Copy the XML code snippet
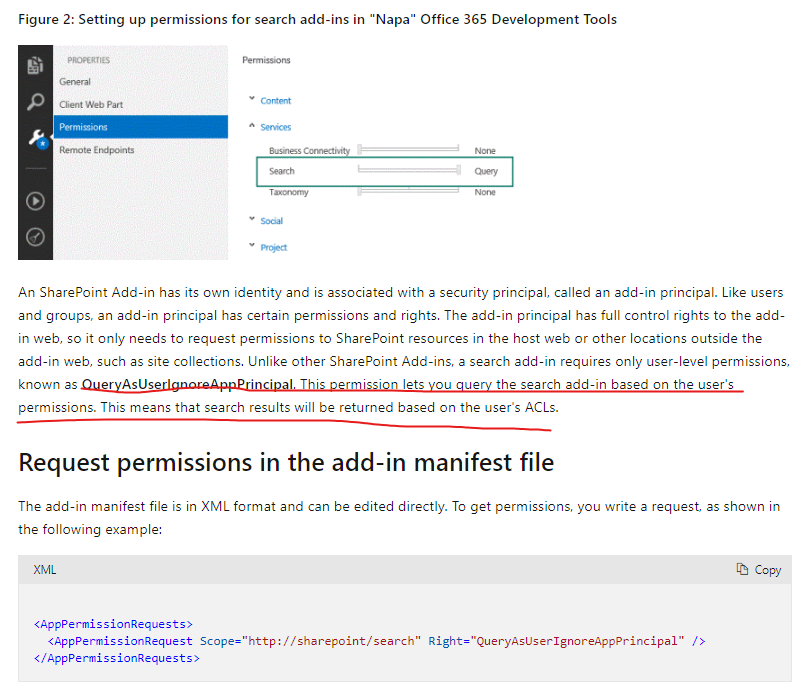 pyautogui.click(x=759, y=570)
